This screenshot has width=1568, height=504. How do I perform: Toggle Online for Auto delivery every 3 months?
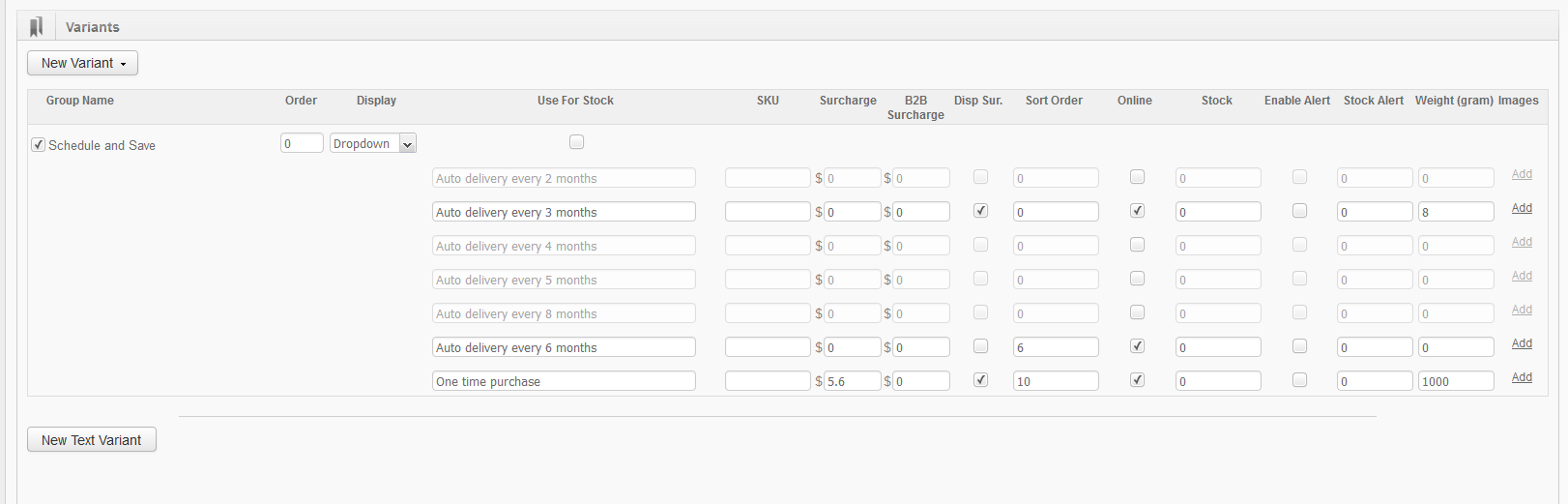coord(1138,211)
